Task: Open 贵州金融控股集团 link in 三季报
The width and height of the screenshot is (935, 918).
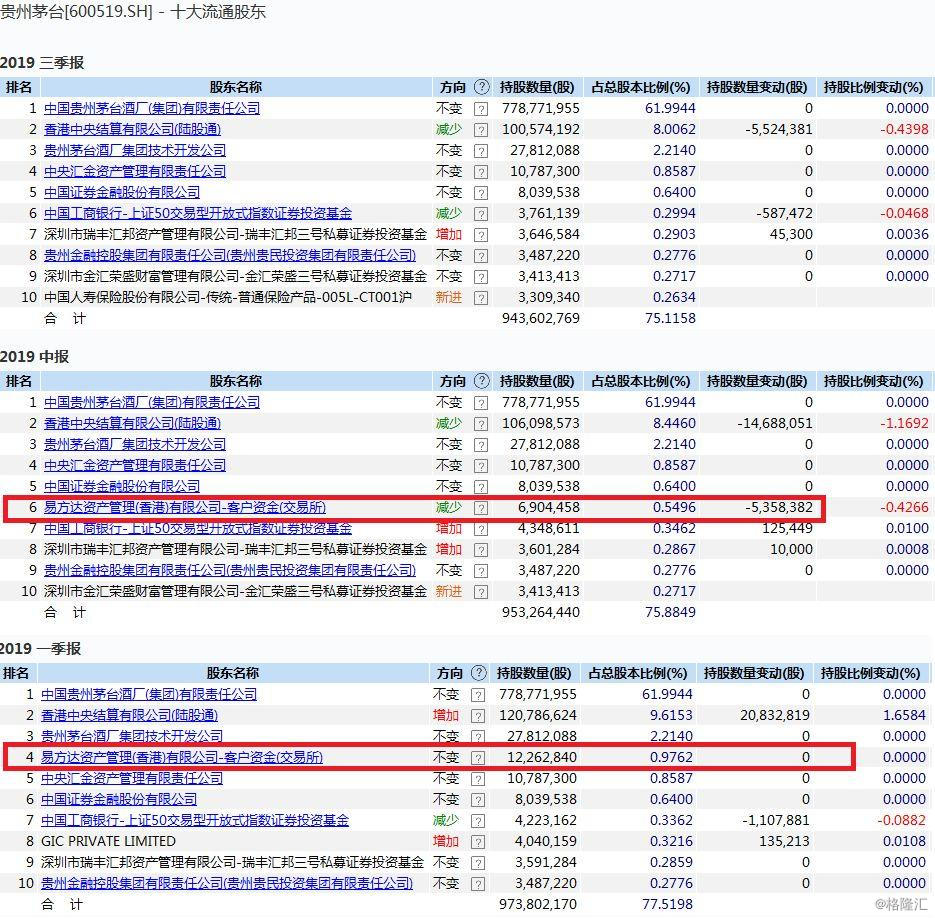Action: pos(230,255)
